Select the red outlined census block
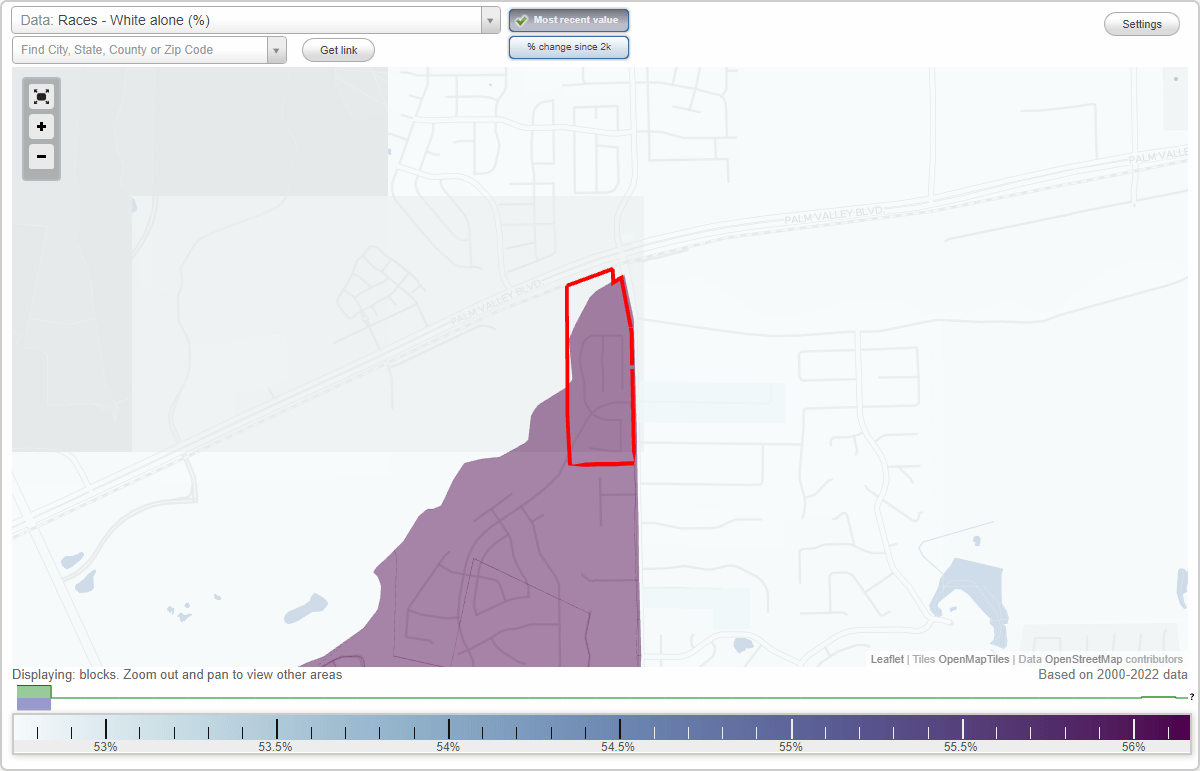 [600, 380]
